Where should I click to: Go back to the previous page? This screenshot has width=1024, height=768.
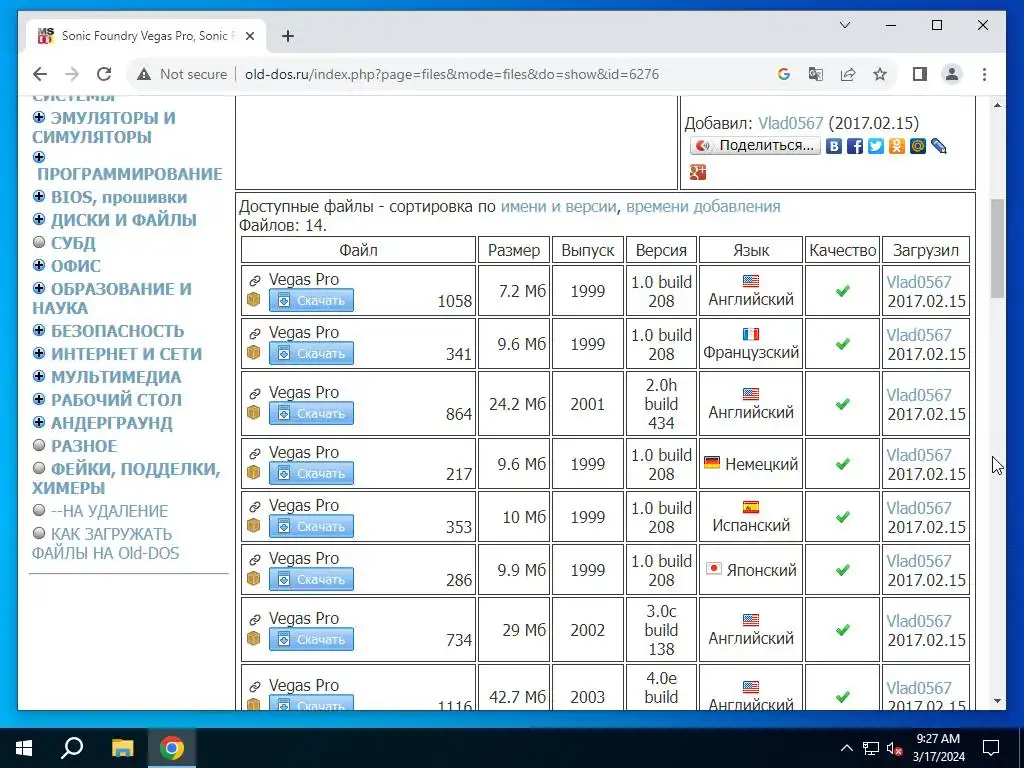40,74
